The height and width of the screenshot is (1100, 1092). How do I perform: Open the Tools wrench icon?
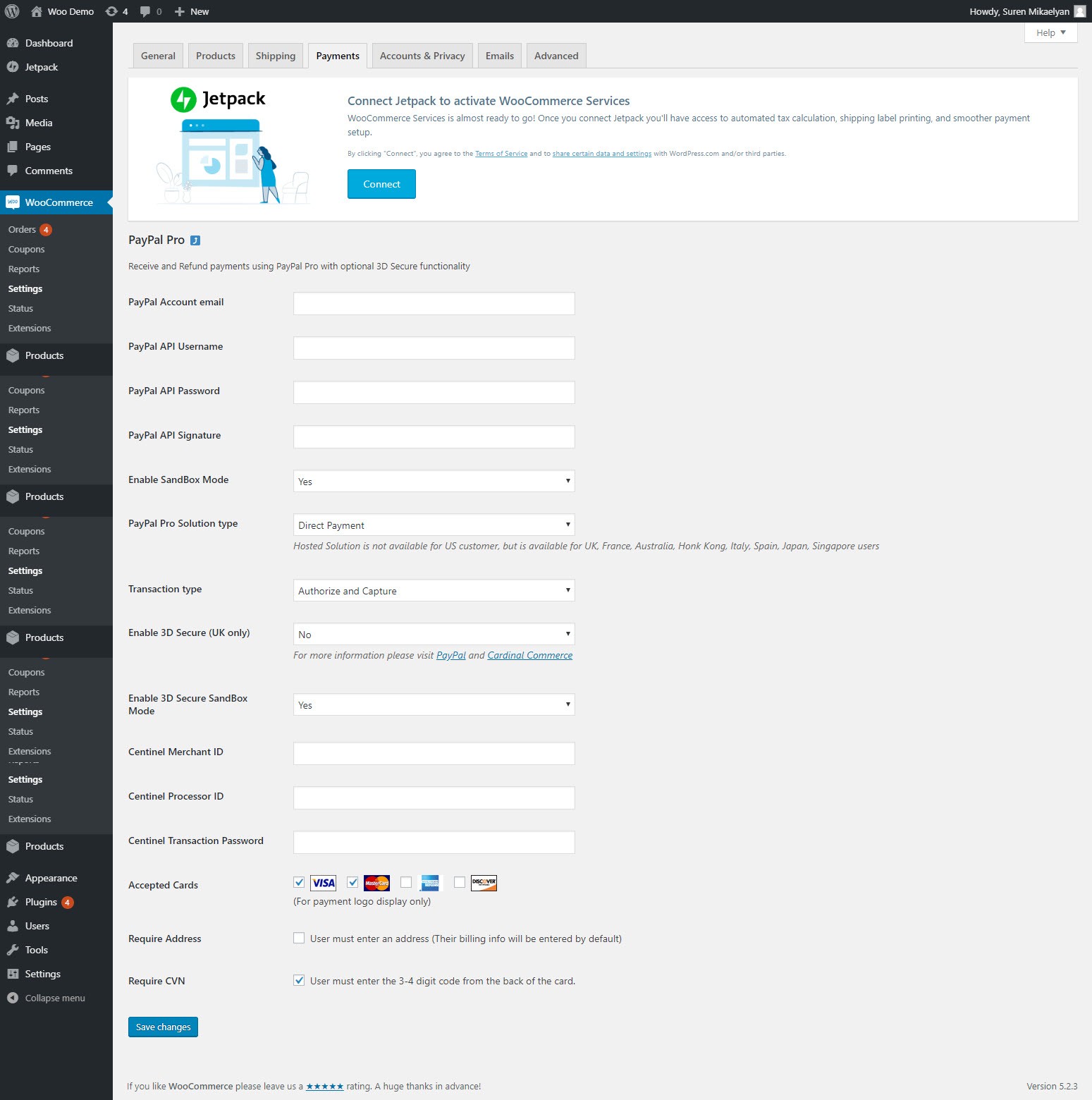[x=13, y=950]
